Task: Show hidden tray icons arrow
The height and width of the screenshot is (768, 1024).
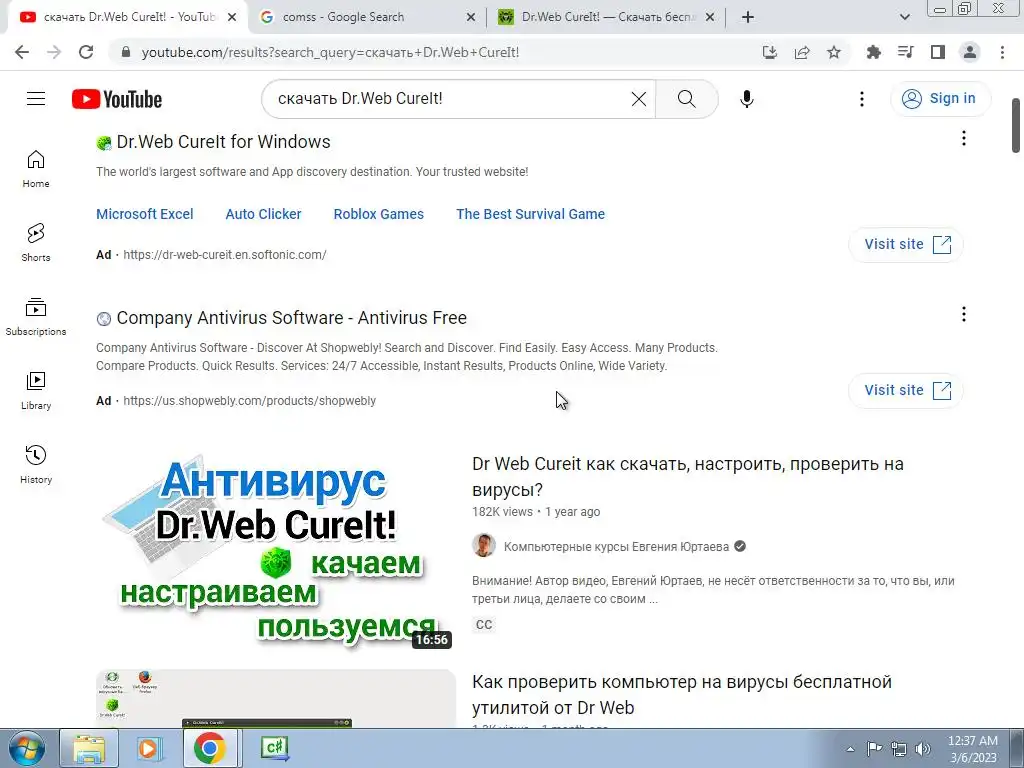Action: click(x=850, y=749)
